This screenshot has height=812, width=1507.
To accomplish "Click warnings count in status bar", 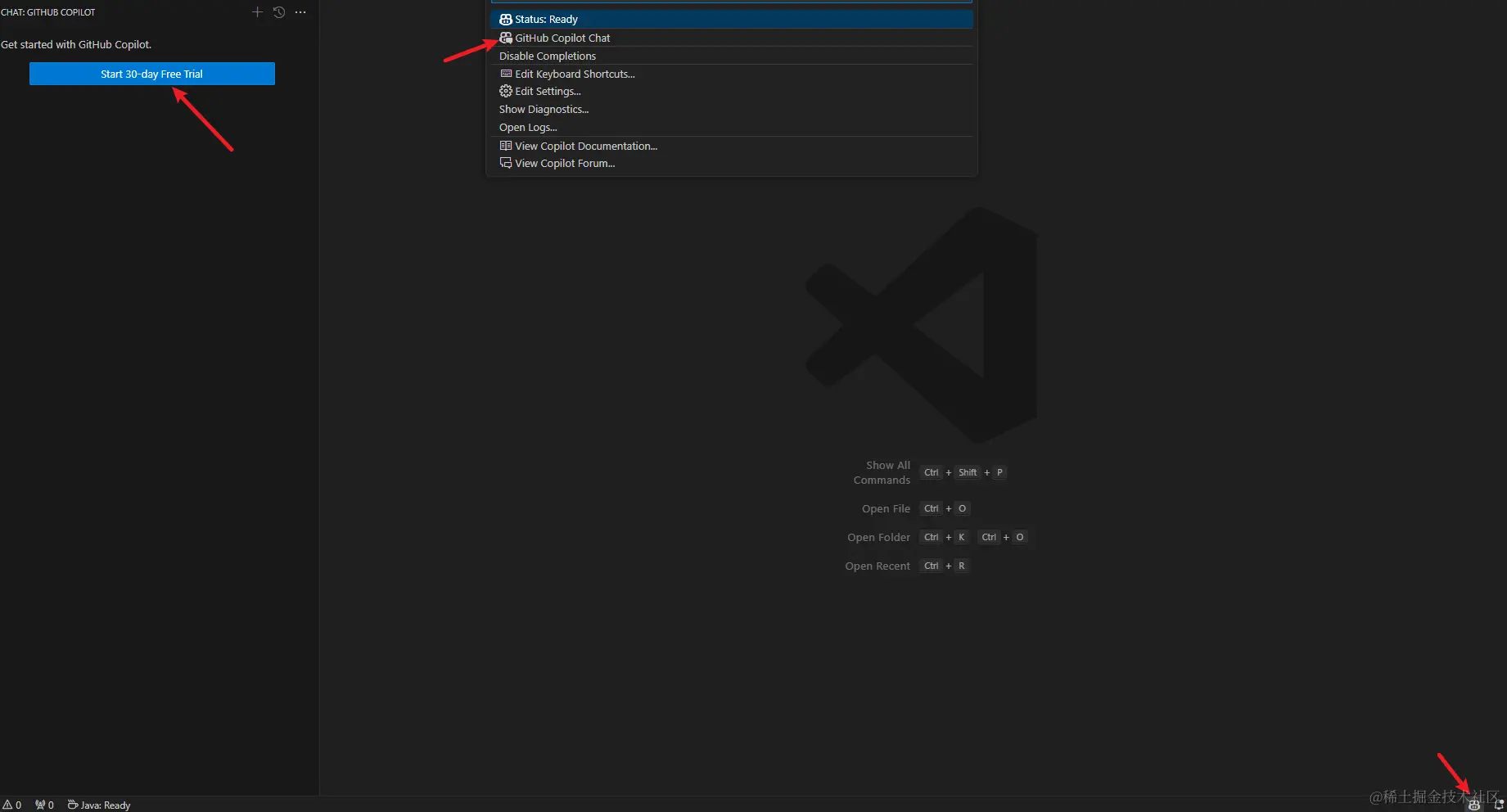I will tap(12, 805).
